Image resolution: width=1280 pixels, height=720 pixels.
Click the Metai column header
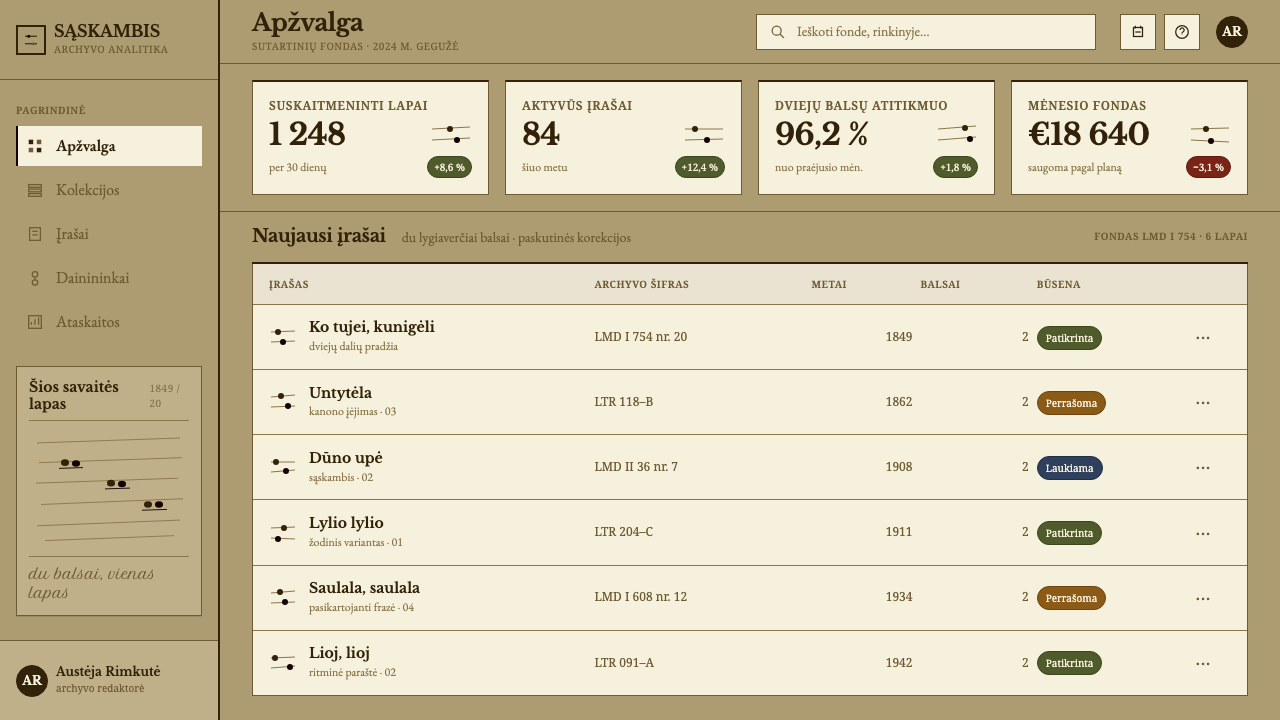pos(829,285)
